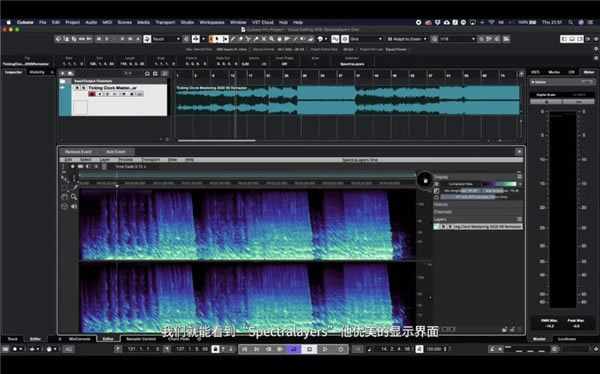
Task: Open the Project menu
Action: pyautogui.click(x=73, y=22)
